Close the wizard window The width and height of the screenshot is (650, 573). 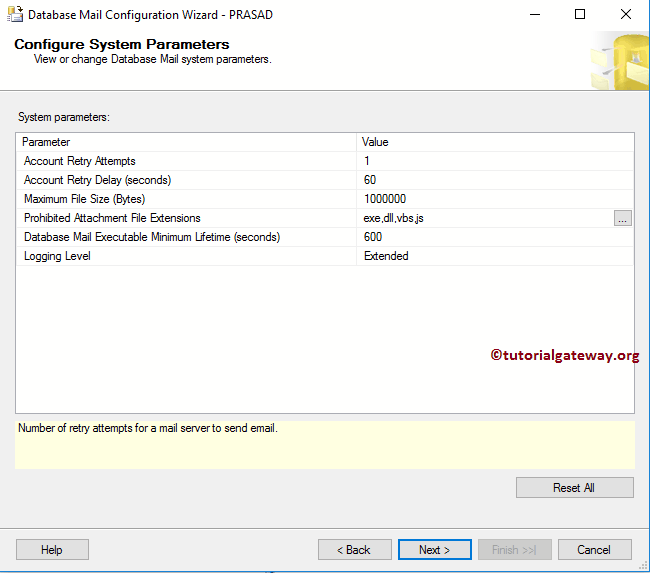pyautogui.click(x=626, y=15)
